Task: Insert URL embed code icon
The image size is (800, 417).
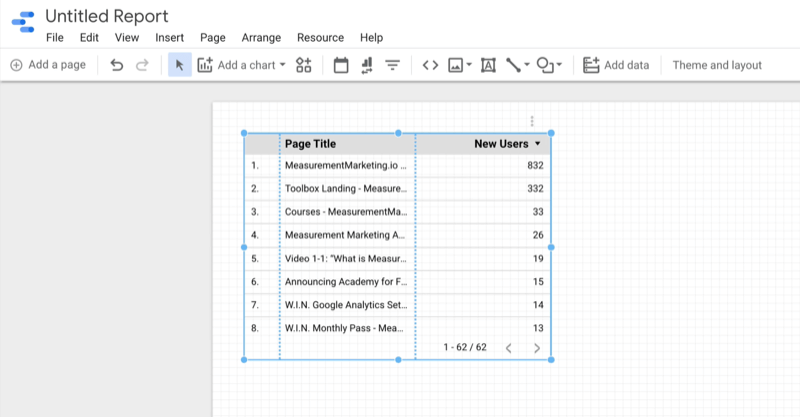Action: point(430,65)
